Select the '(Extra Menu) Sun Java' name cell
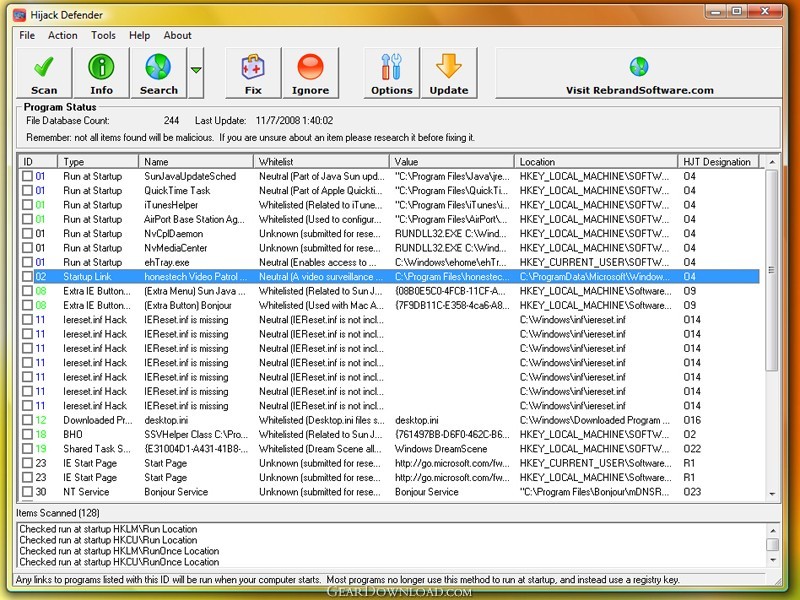This screenshot has height=600, width=800. tap(195, 291)
